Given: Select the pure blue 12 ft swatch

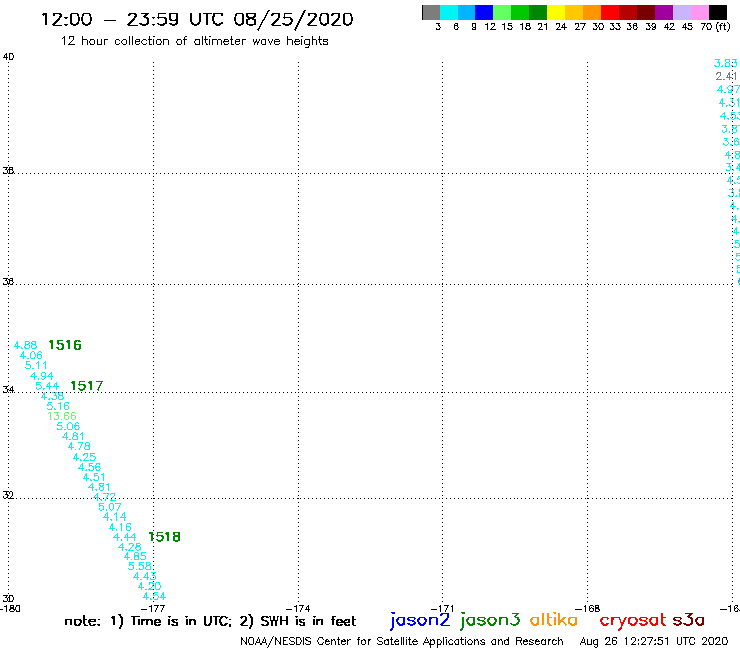Looking at the screenshot, I should tap(484, 12).
